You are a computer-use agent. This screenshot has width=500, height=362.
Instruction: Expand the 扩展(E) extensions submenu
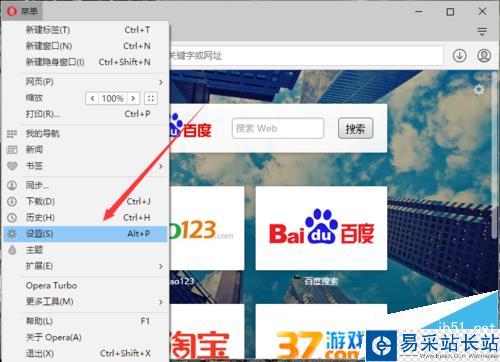click(85, 266)
